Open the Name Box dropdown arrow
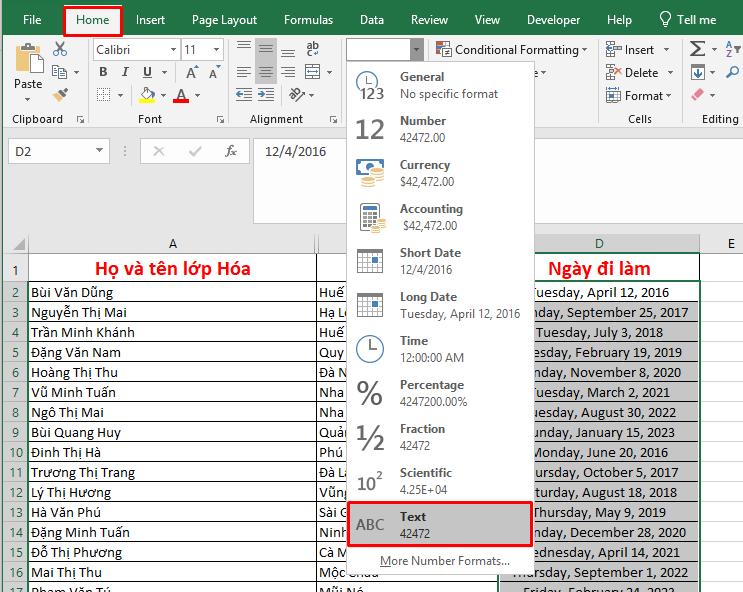The height and width of the screenshot is (592, 743). coord(100,151)
